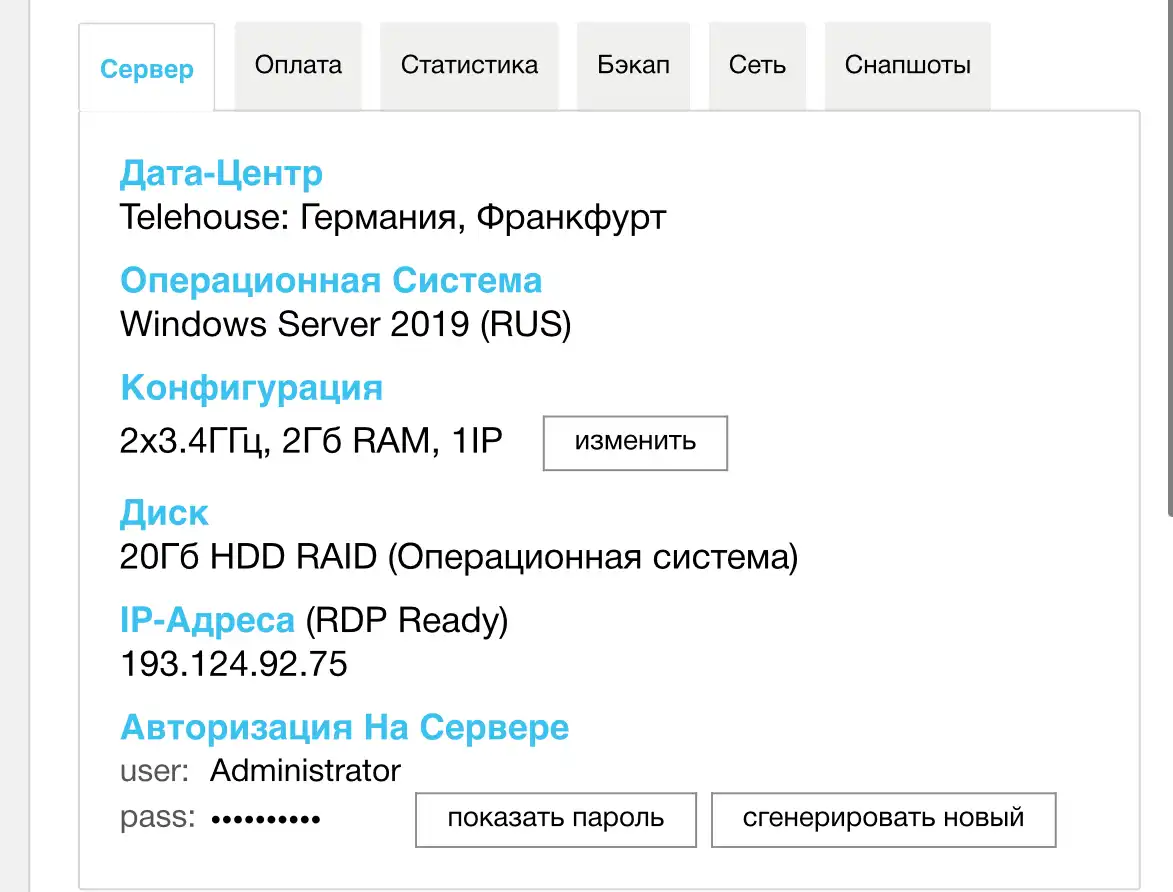1173x892 pixels.
Task: Click the изменить configuration button
Action: click(x=635, y=443)
